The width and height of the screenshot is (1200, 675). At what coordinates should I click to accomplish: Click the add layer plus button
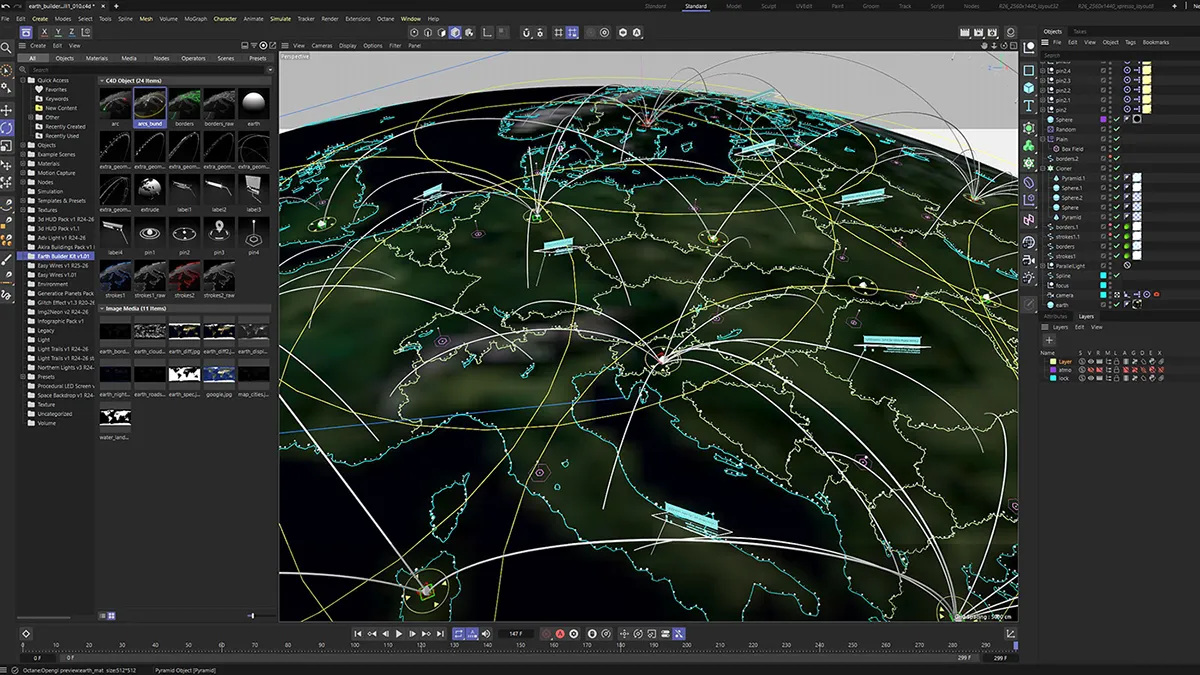(1049, 340)
